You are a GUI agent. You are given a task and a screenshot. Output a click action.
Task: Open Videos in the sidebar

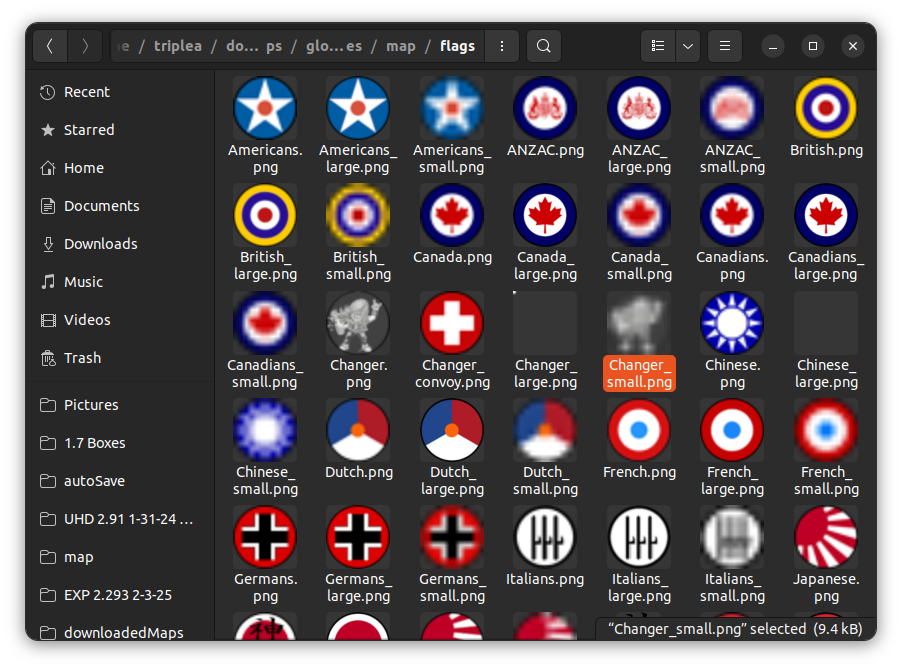click(120, 320)
